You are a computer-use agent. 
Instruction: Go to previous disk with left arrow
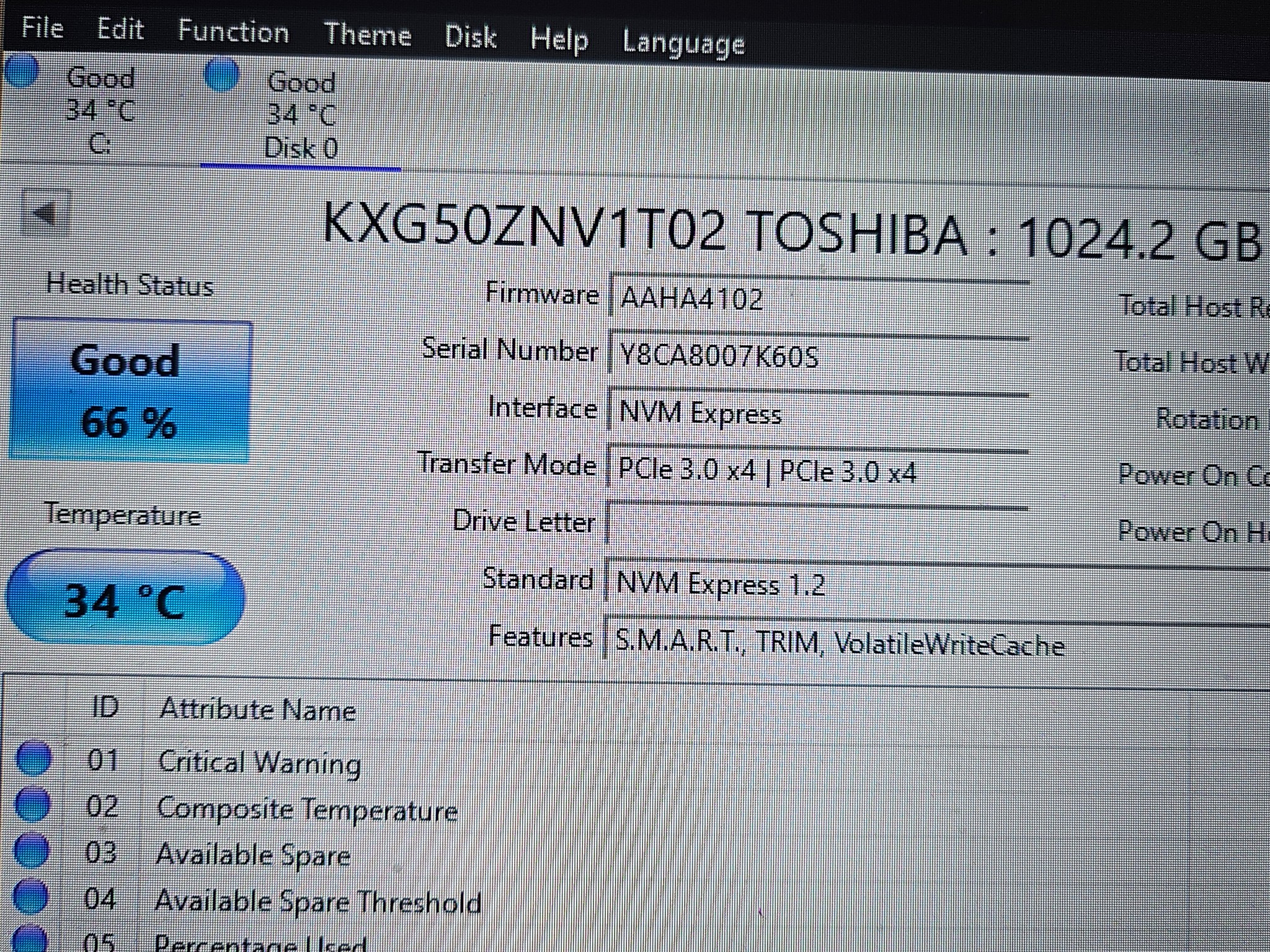click(45, 213)
